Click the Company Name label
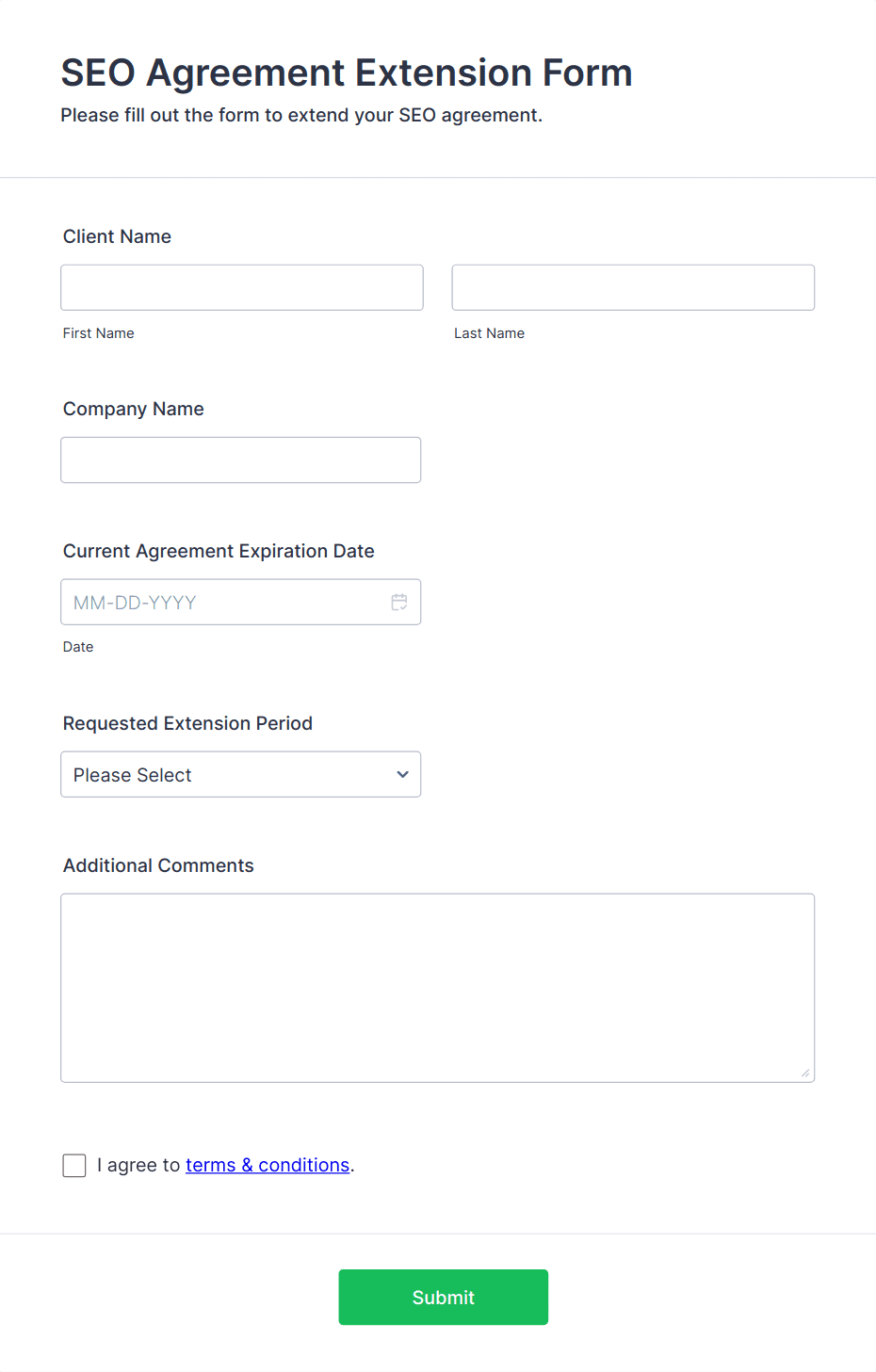876x1372 pixels. pos(134,409)
